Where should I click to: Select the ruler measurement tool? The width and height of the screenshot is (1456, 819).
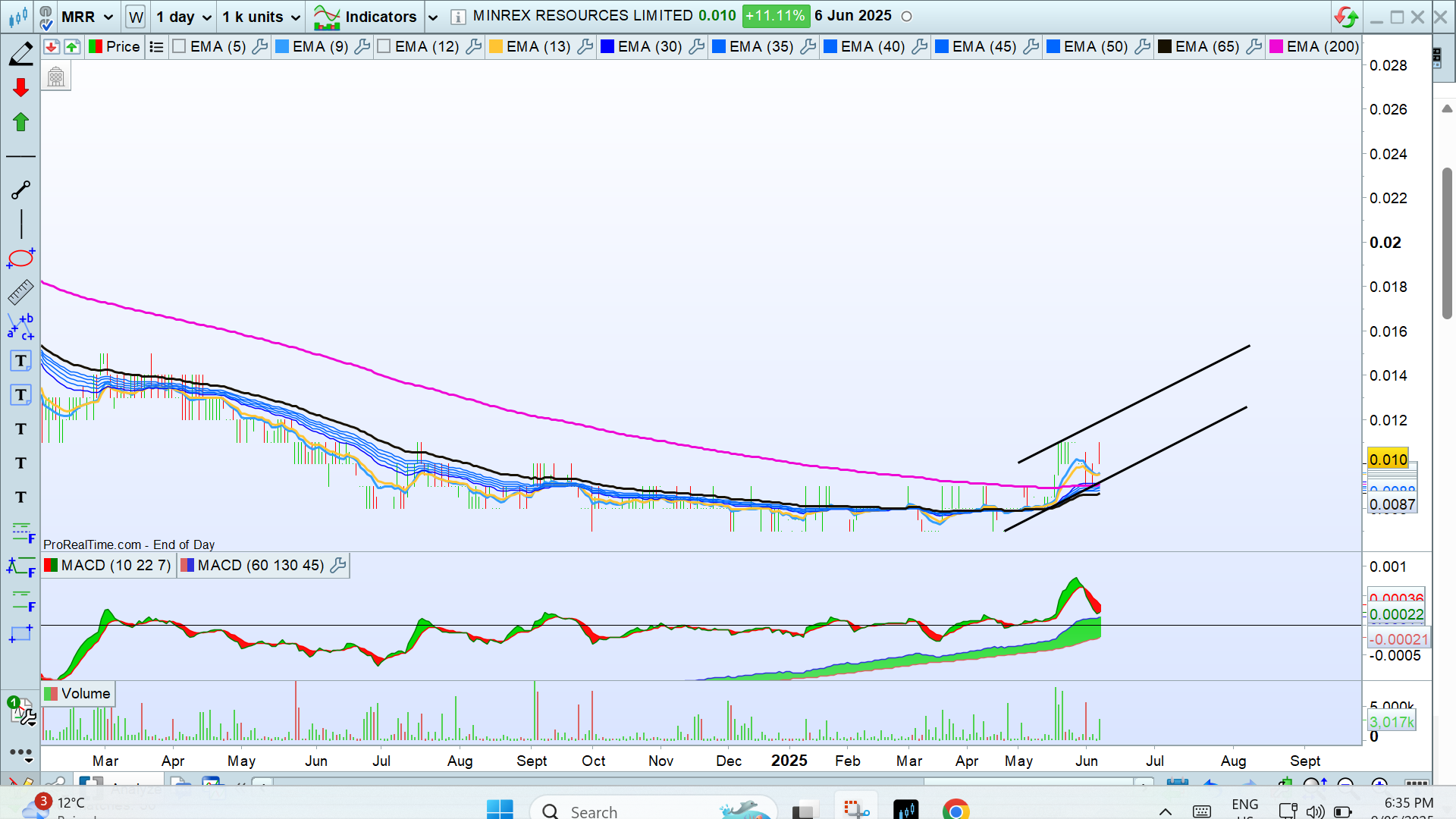(20, 292)
